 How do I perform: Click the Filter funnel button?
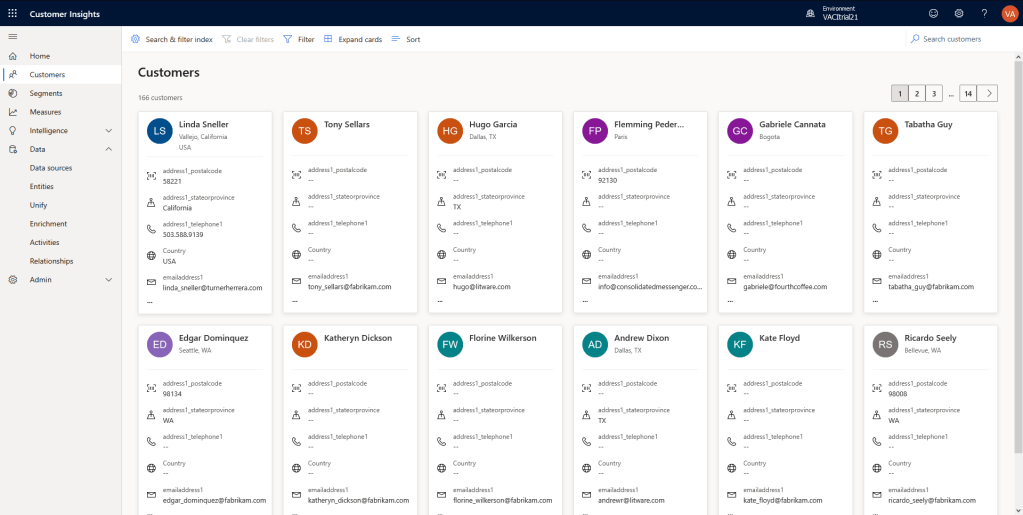point(299,39)
